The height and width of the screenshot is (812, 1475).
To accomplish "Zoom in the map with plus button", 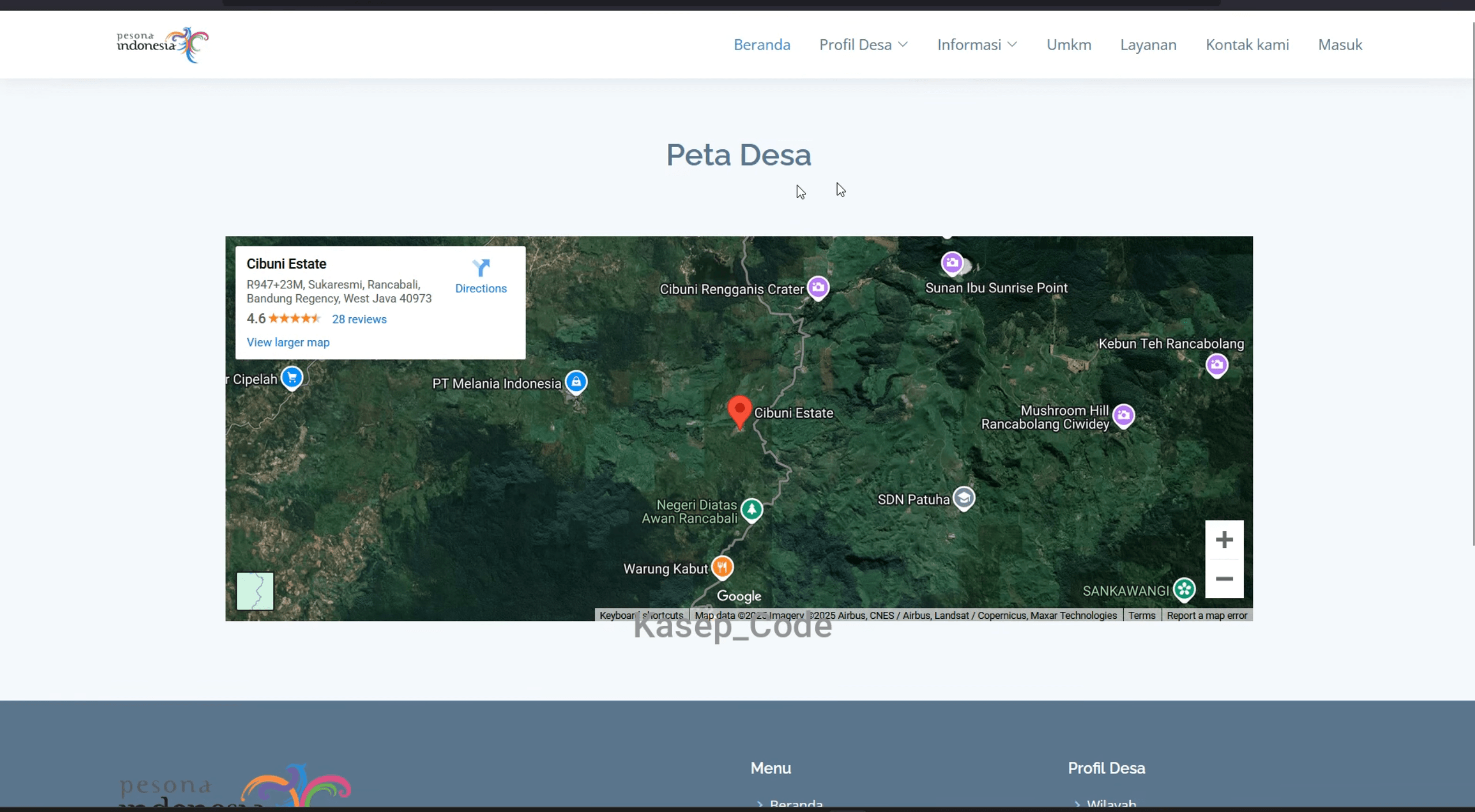I will (x=1224, y=540).
